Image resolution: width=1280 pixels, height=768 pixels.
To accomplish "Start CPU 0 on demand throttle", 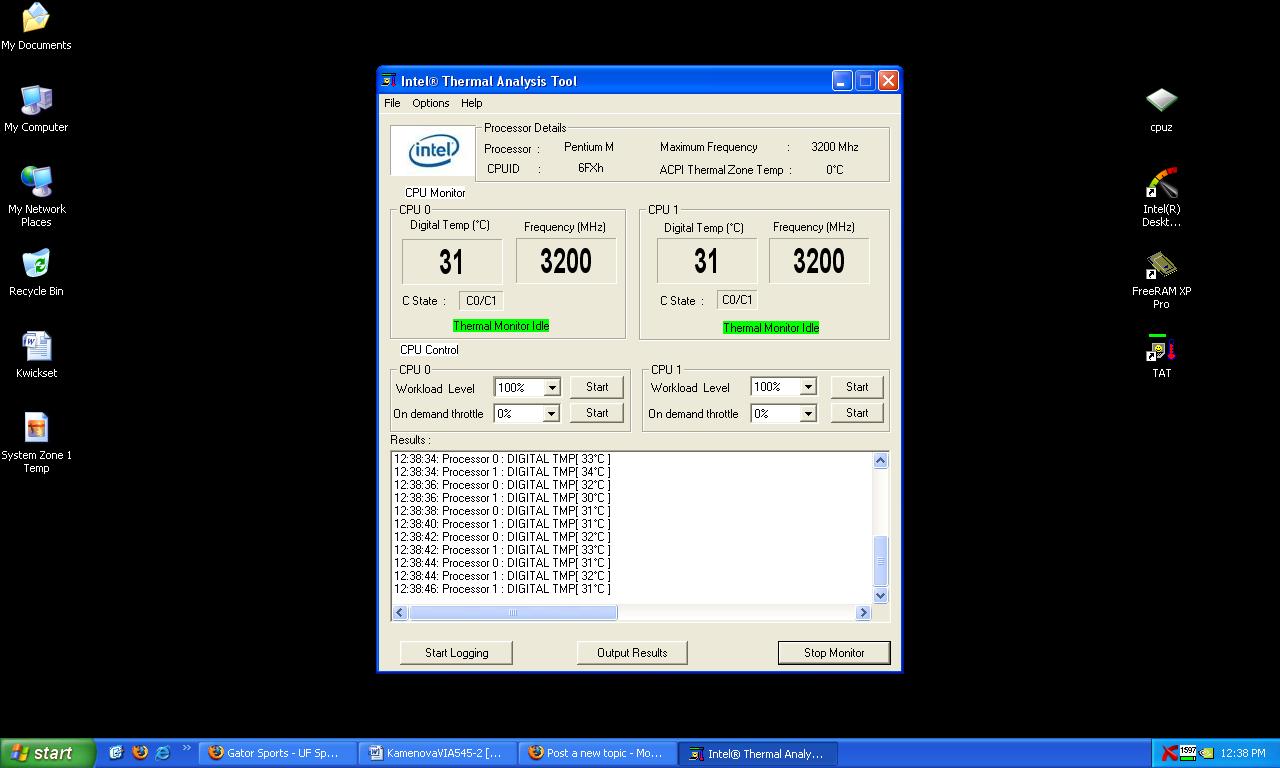I will 597,413.
